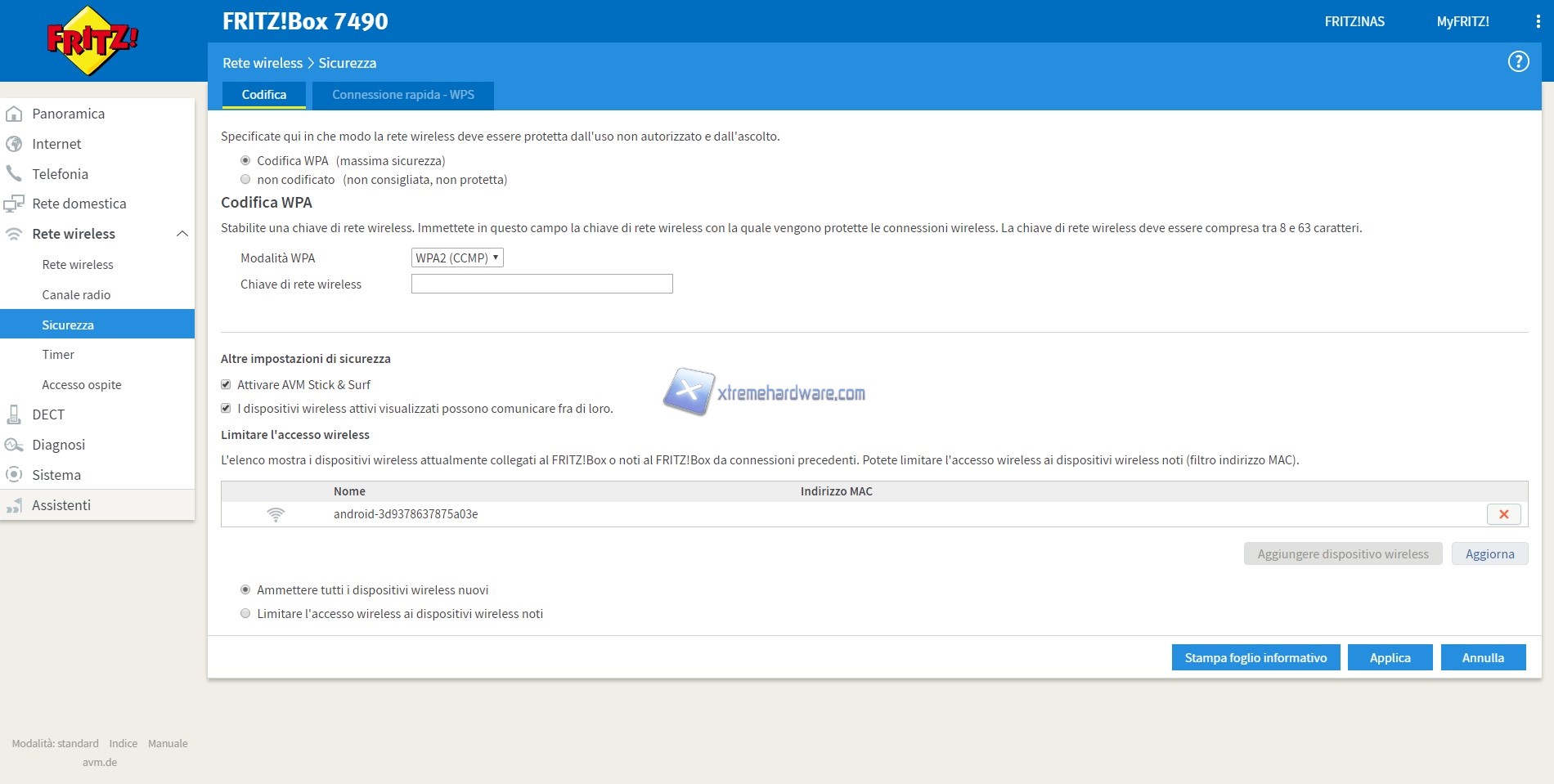
Task: Click the DECT handset icon
Action: click(x=14, y=414)
